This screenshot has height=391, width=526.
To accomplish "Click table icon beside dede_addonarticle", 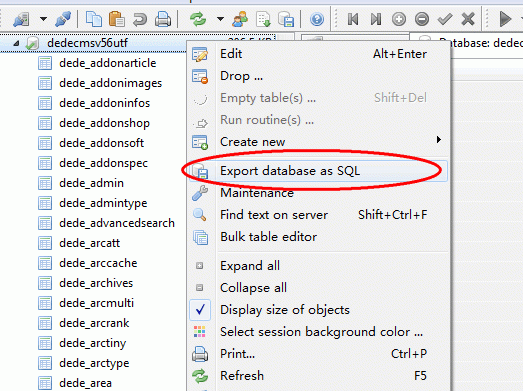I will click(x=45, y=63).
